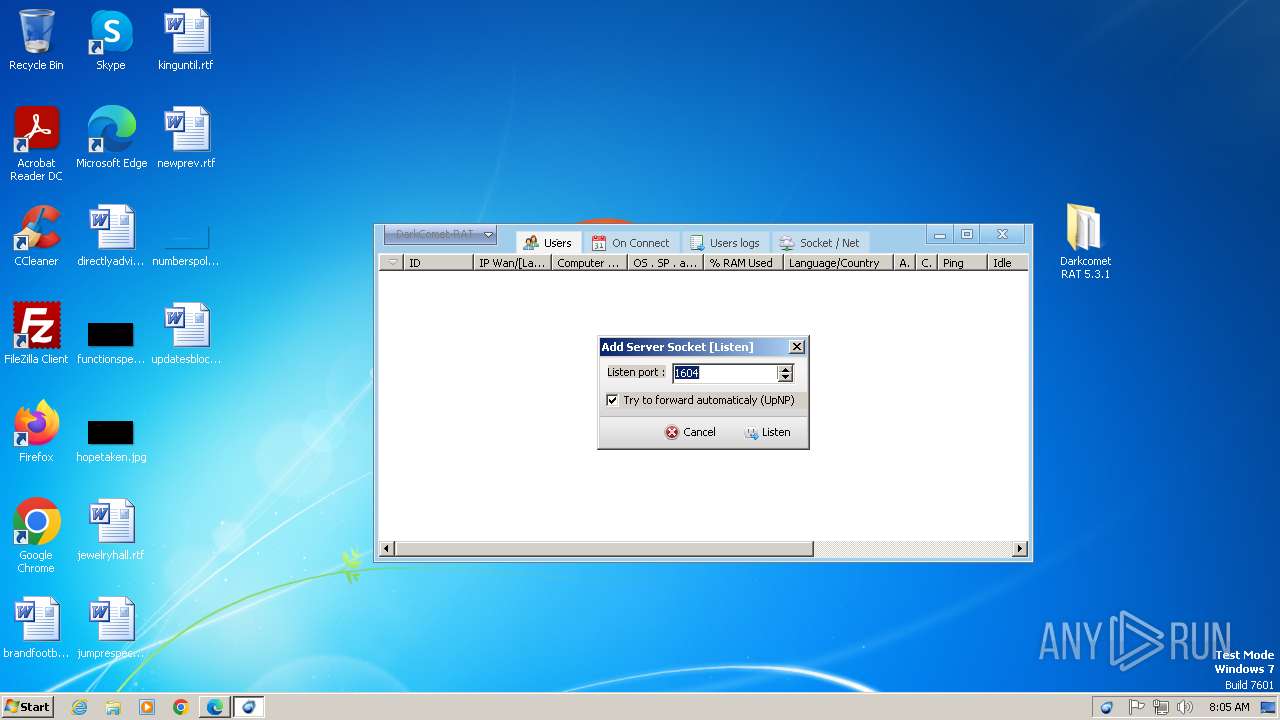1280x720 pixels.
Task: Select the brandfootb... document icon
Action: (x=36, y=628)
